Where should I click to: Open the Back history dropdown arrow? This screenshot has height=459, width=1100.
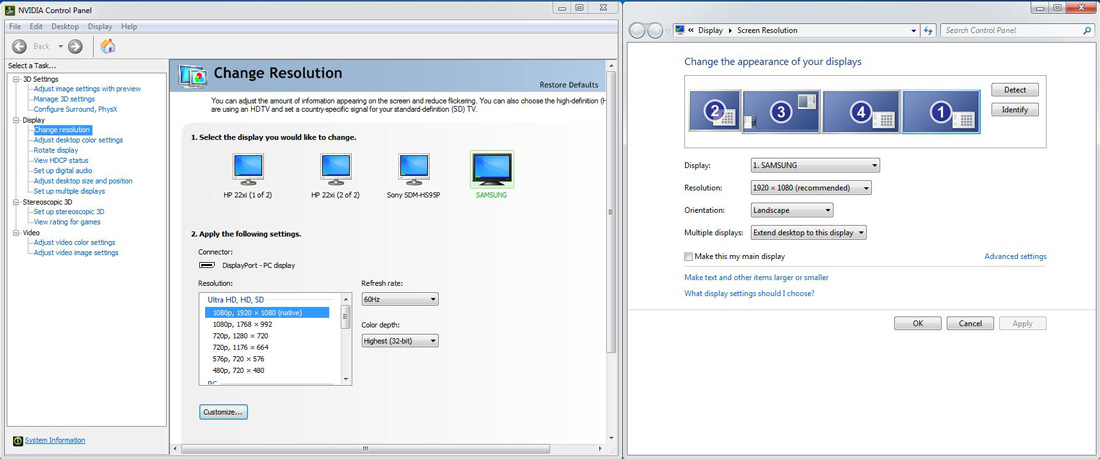(60, 46)
